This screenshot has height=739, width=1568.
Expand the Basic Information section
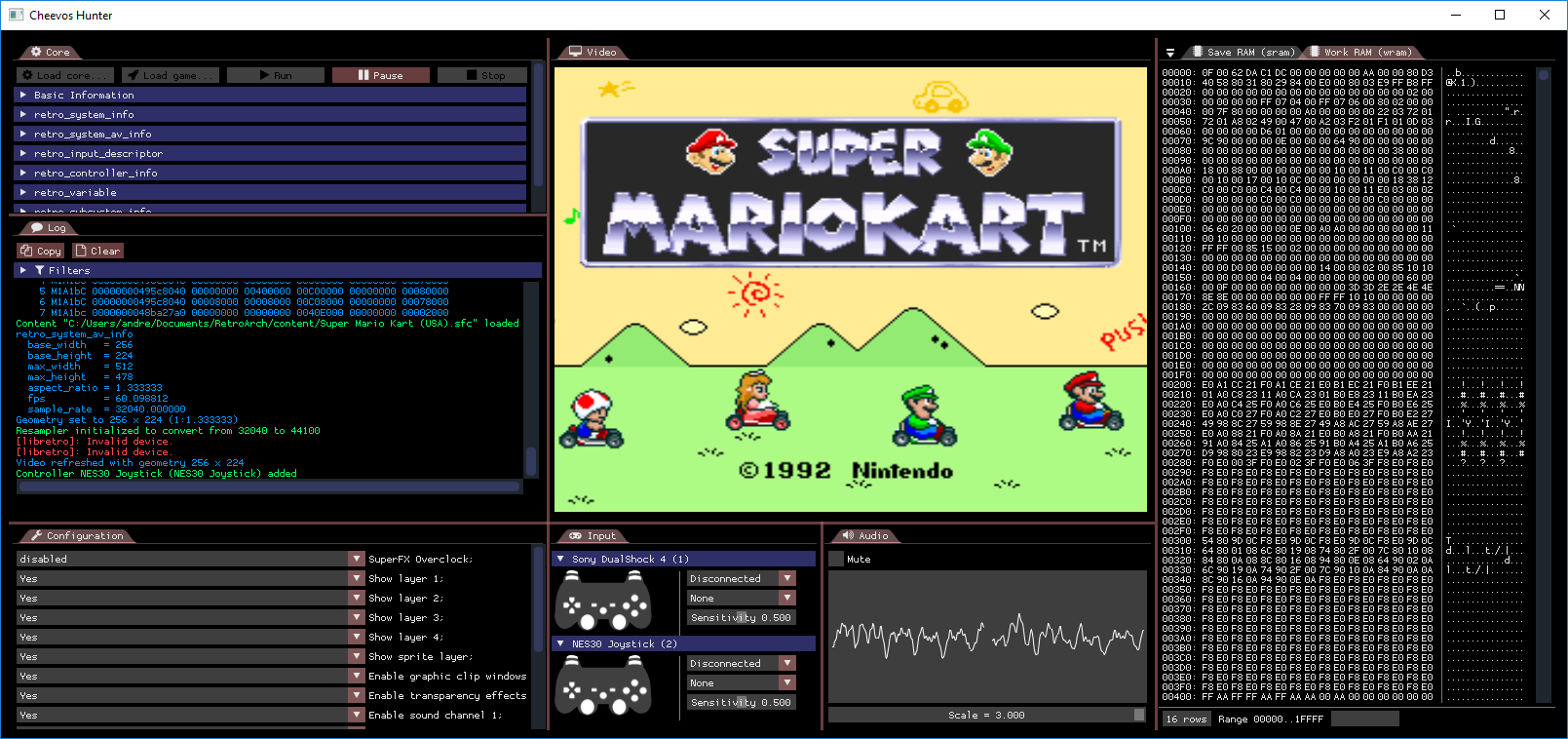(270, 95)
